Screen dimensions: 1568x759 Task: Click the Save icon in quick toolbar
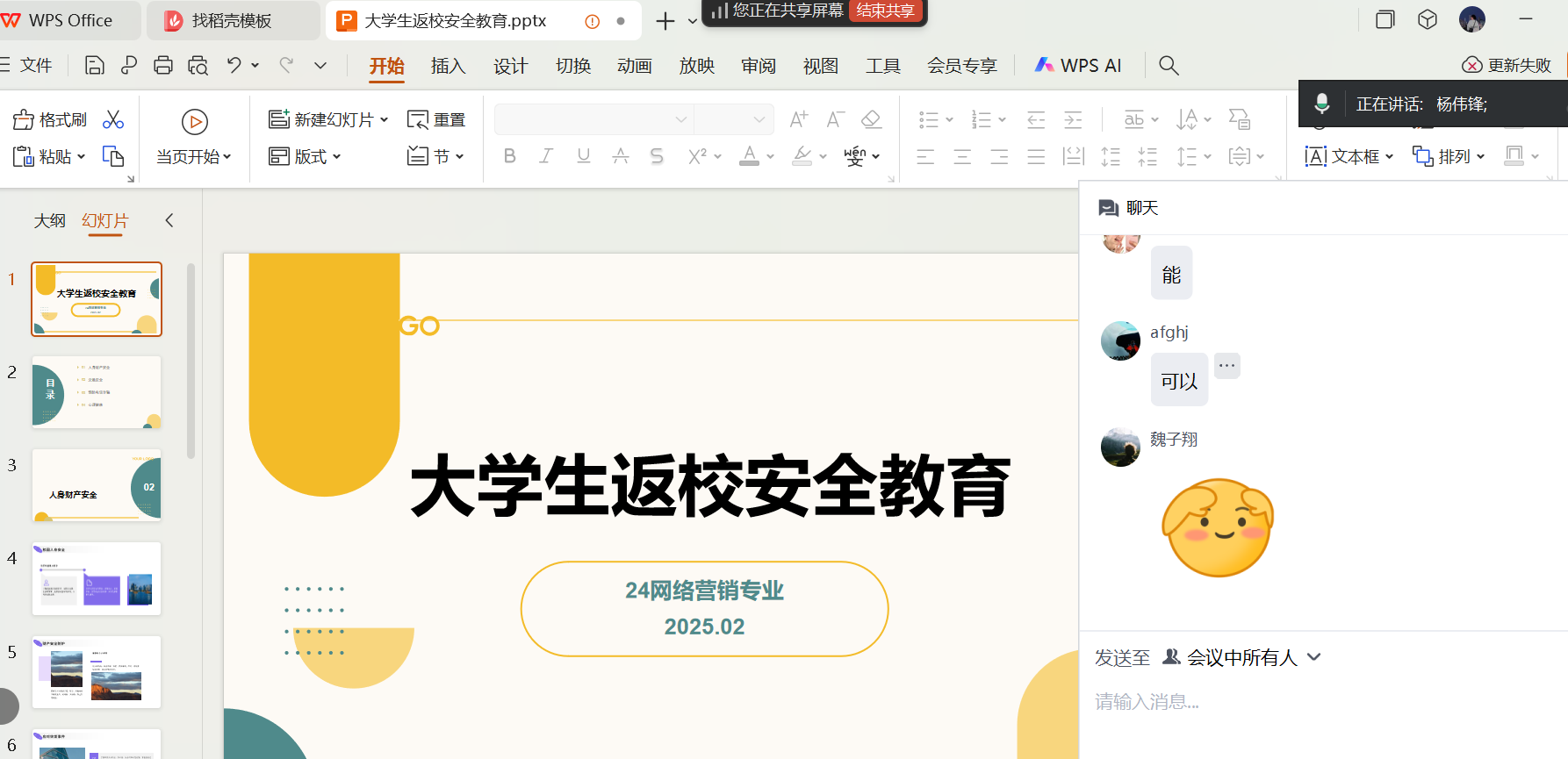(x=94, y=65)
